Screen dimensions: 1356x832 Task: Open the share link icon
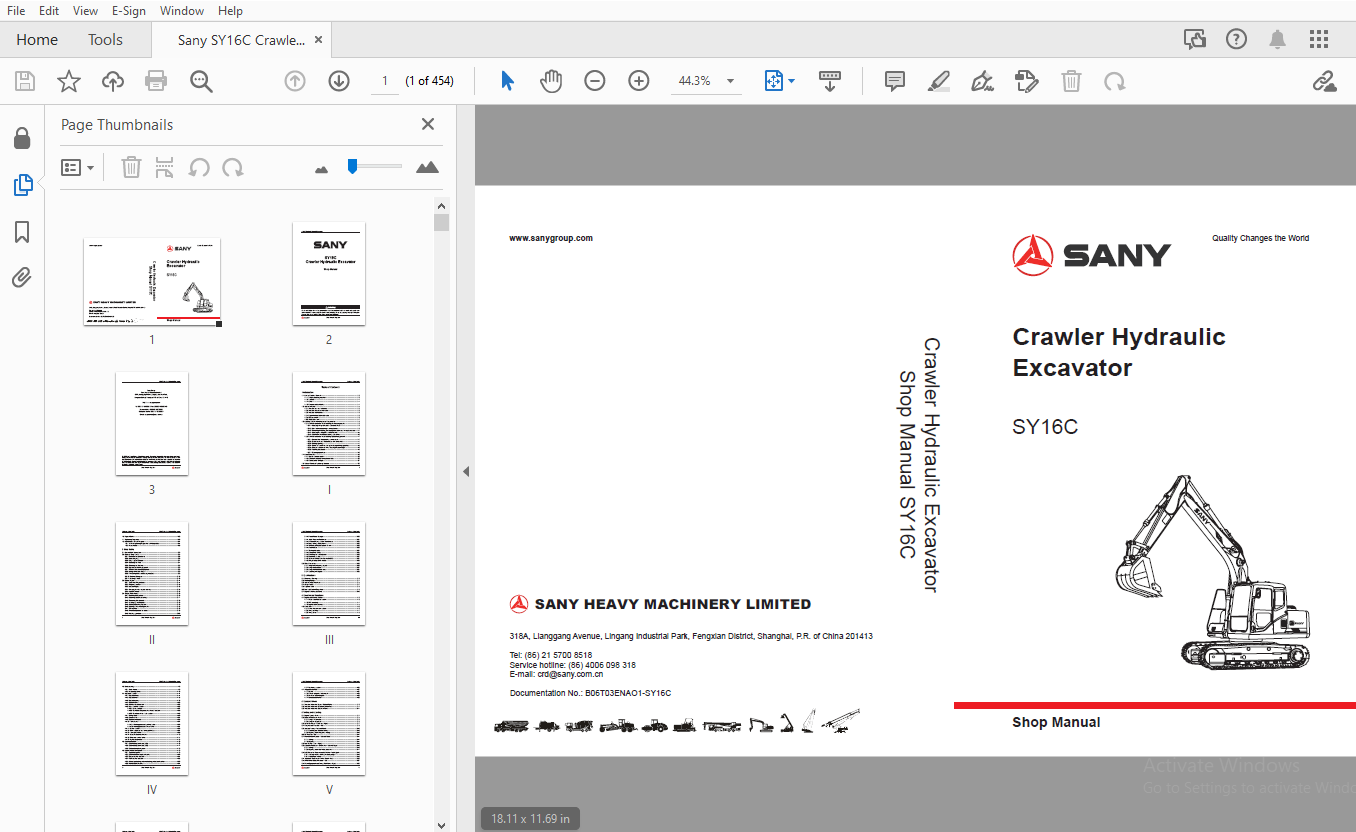click(1325, 81)
